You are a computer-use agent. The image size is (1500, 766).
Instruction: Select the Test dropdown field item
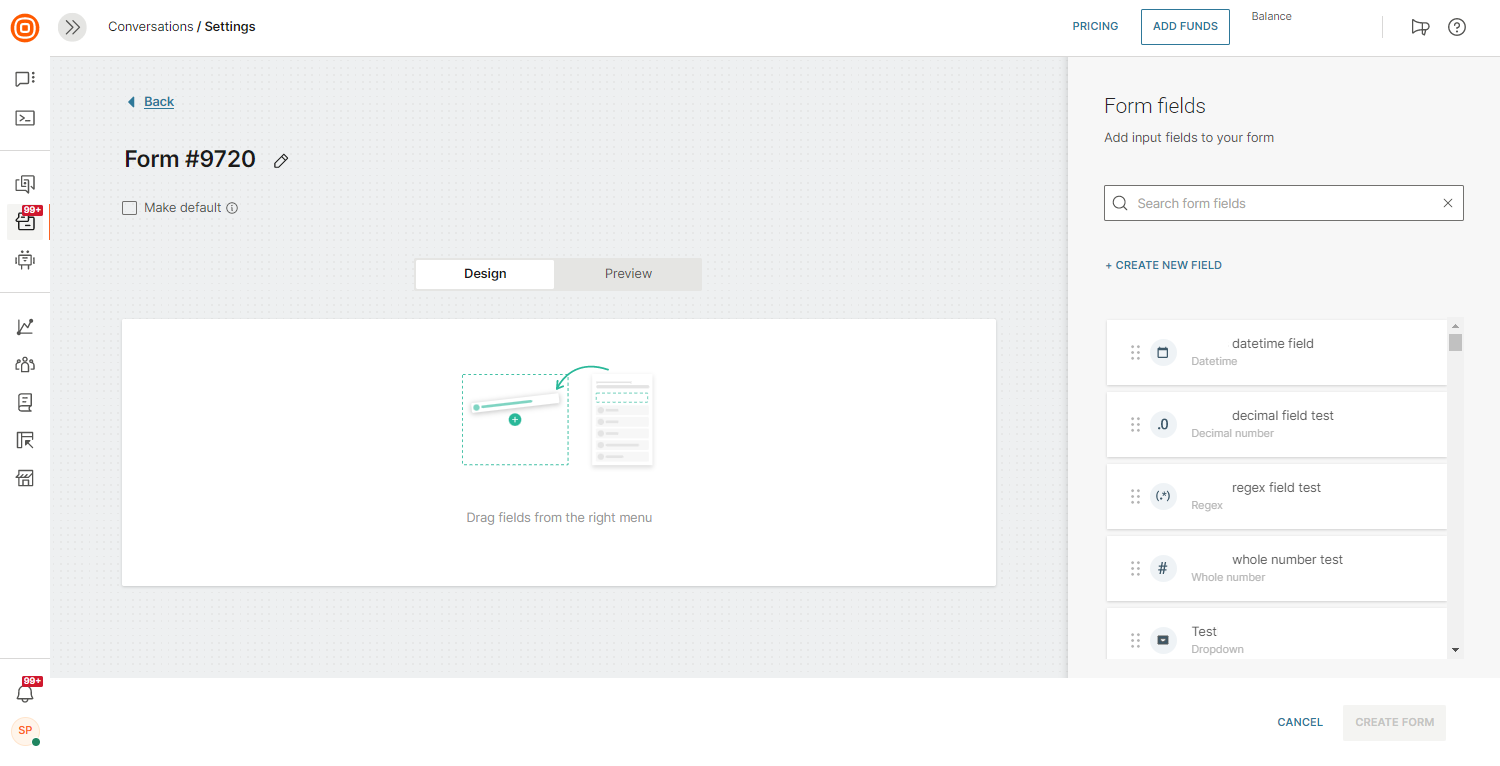(x=1276, y=639)
